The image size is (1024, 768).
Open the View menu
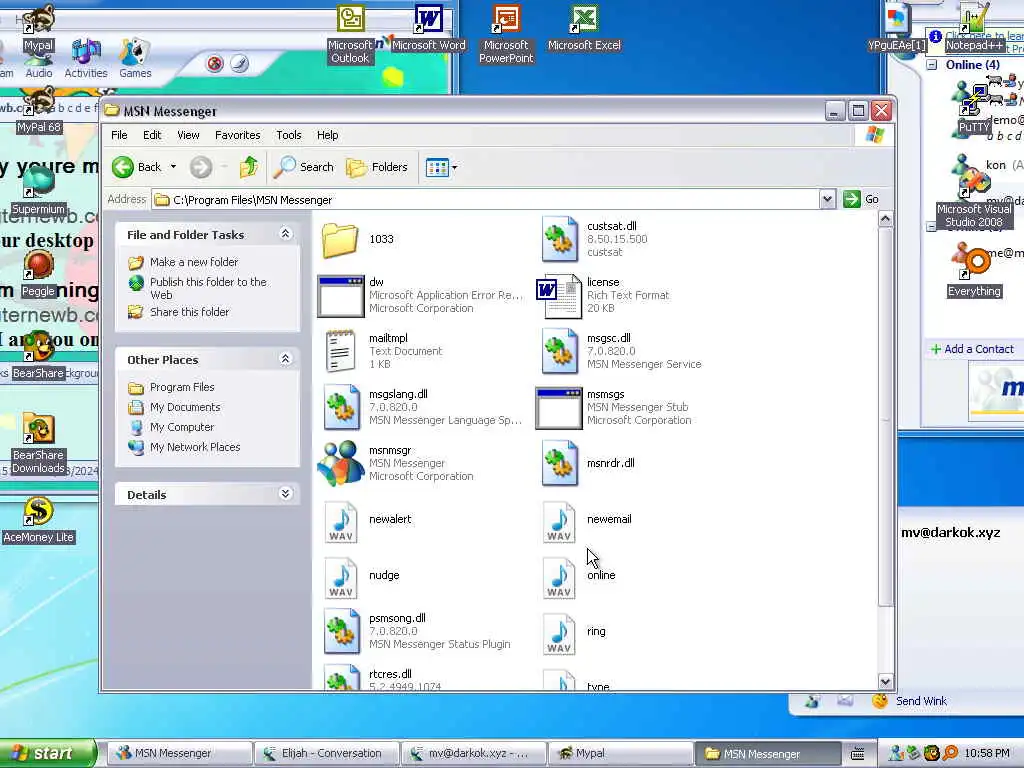point(188,135)
